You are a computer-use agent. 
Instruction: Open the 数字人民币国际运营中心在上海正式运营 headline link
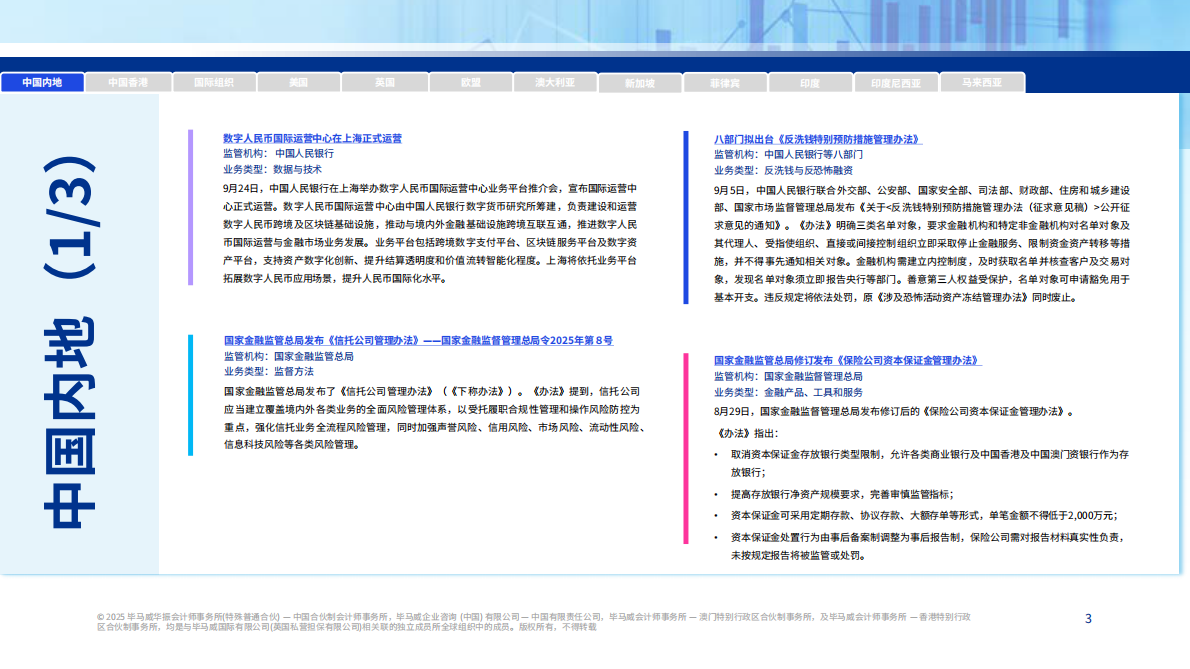click(x=312, y=138)
